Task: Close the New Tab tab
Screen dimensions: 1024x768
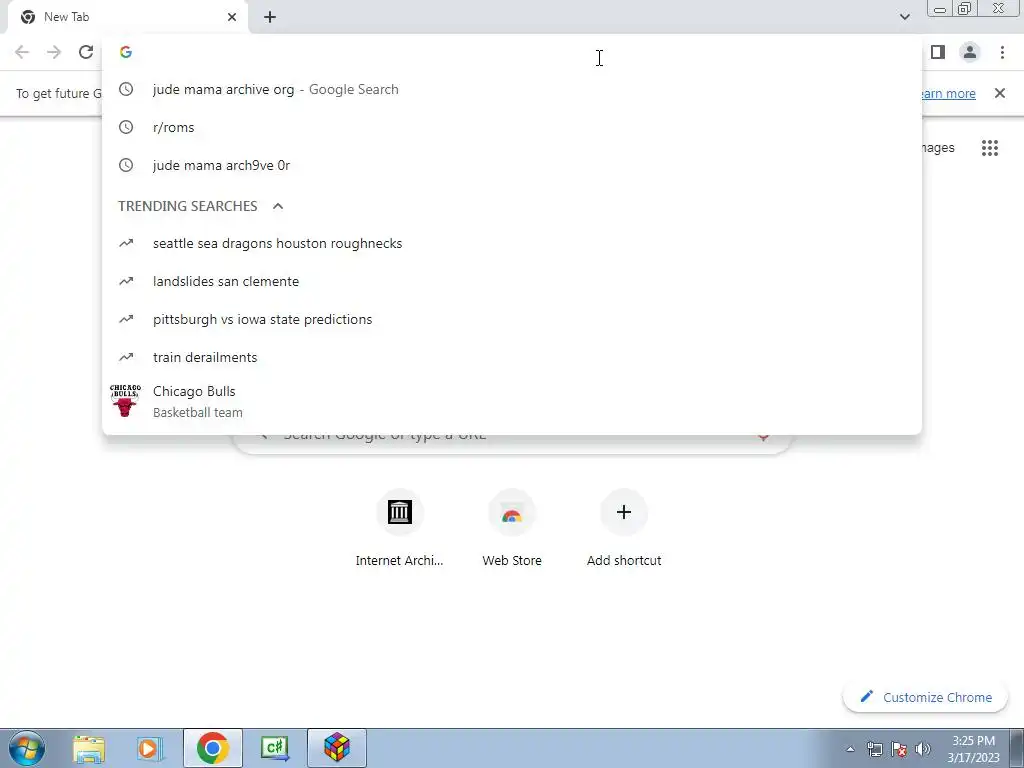Action: [232, 17]
